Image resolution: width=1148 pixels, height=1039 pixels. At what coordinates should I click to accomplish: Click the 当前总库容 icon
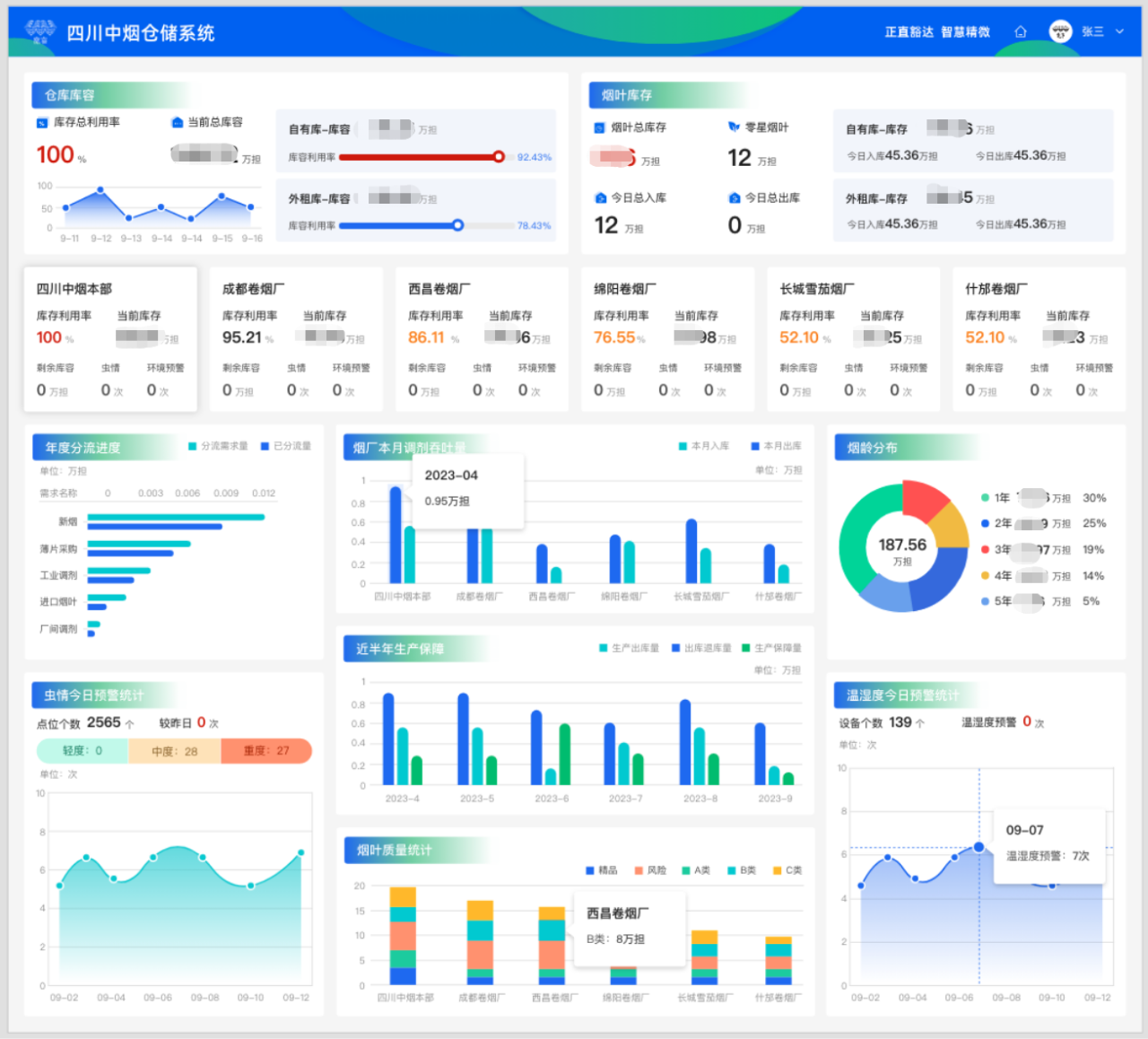177,123
